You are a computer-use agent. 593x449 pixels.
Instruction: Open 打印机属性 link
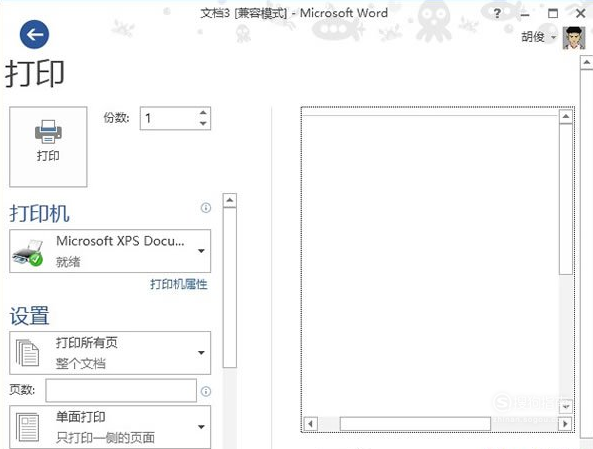coord(179,284)
